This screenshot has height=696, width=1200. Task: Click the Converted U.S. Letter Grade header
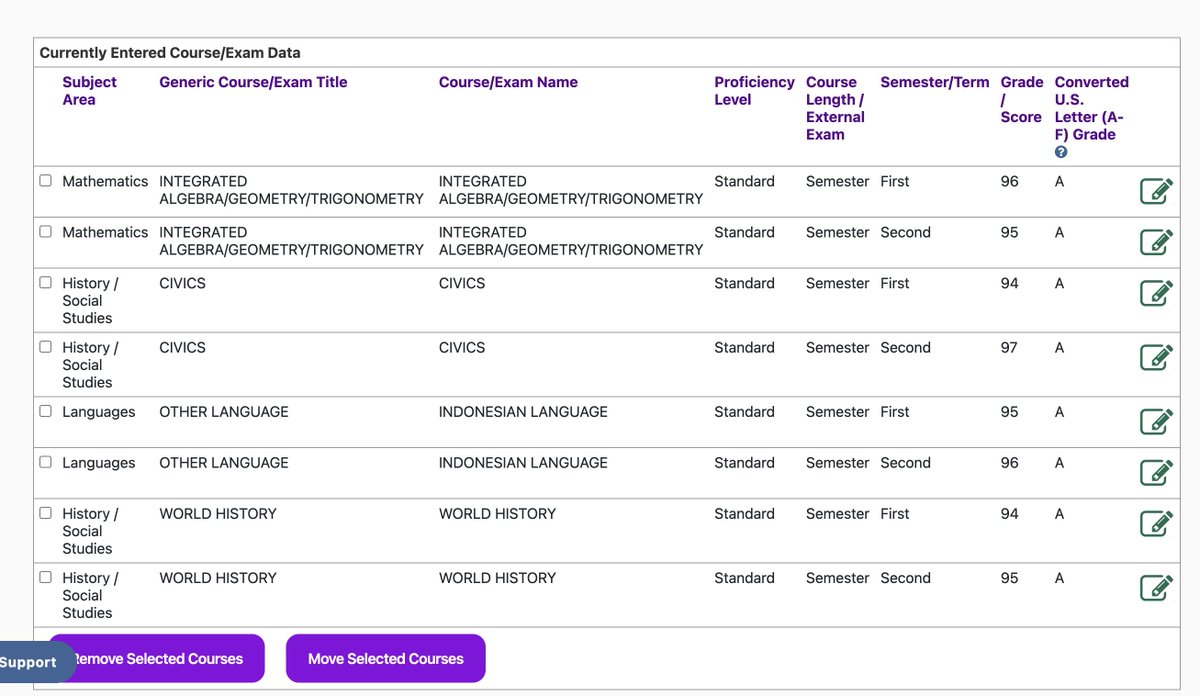(x=1091, y=108)
